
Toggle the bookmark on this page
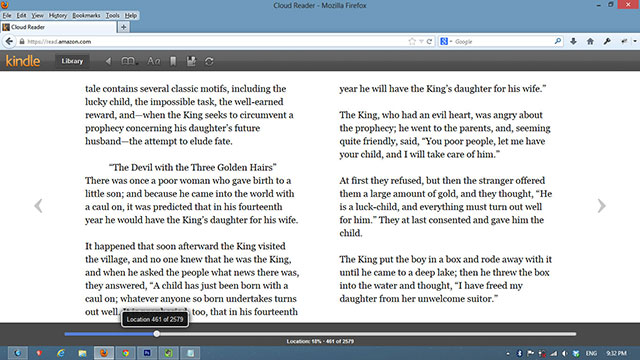pos(173,61)
